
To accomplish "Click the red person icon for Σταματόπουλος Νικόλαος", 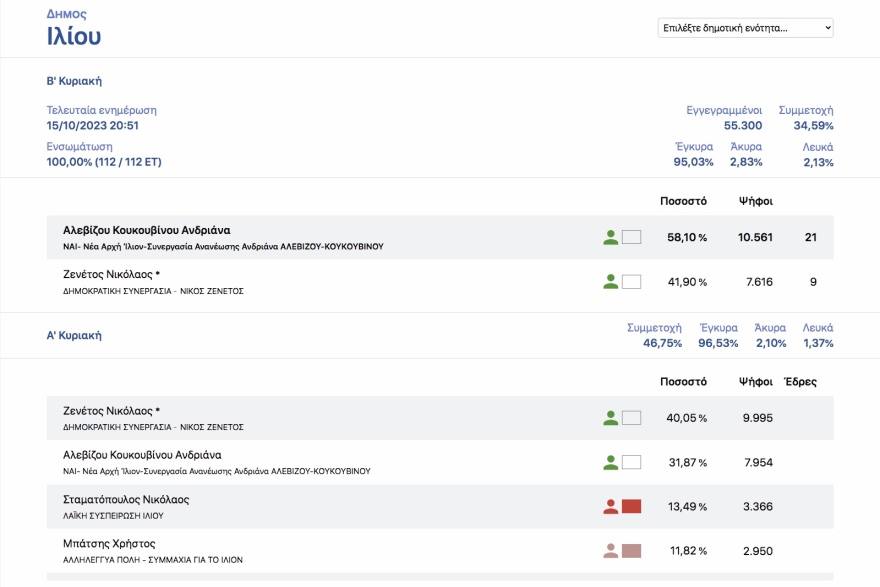I will point(611,507).
